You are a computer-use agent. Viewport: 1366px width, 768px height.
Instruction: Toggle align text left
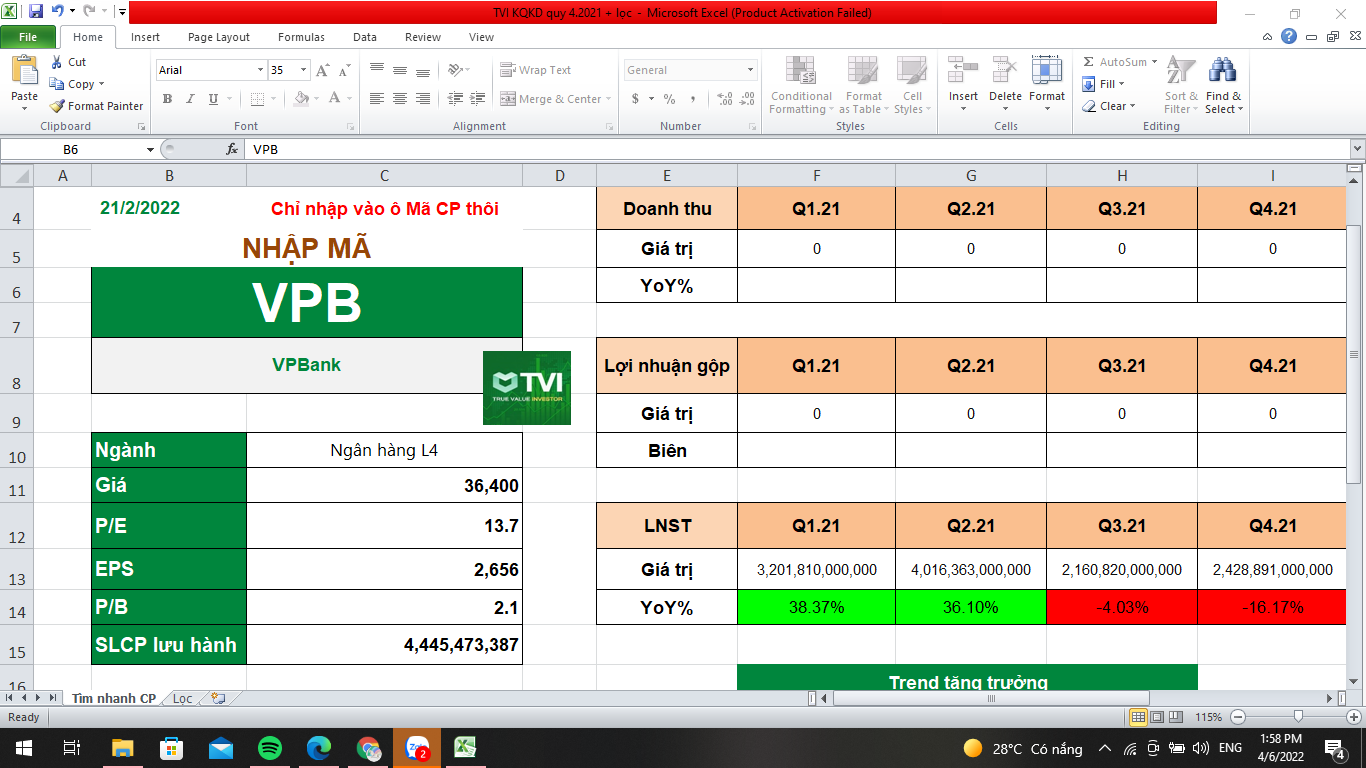[377, 99]
